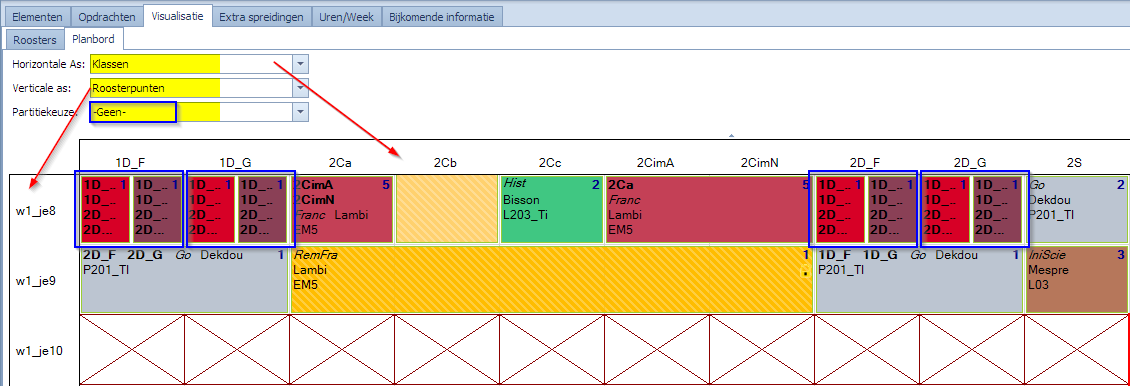Click the dark maroon block under 1D_F

click(159, 210)
